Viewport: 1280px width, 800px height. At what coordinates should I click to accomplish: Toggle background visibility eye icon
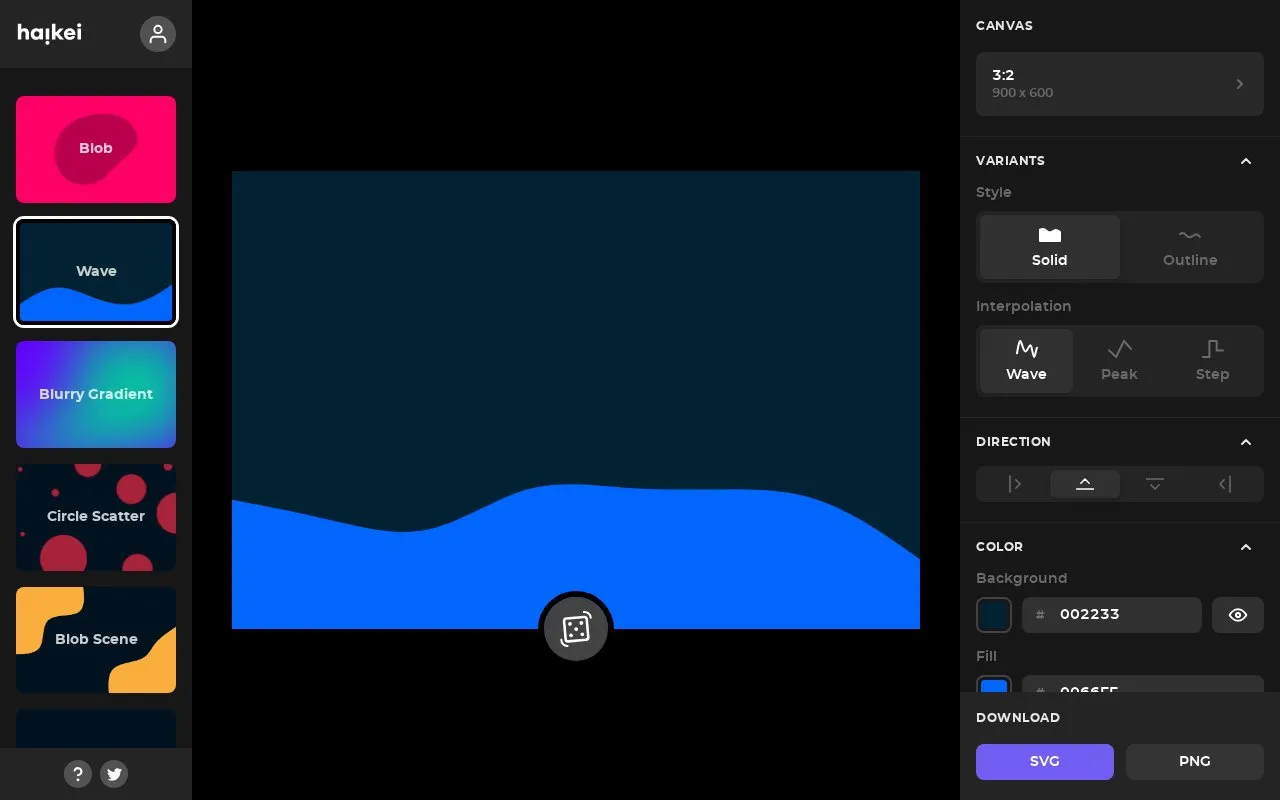click(1238, 615)
